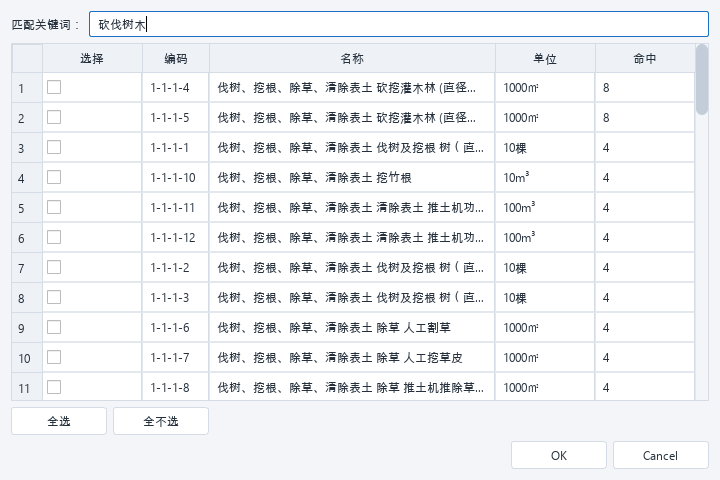720x480 pixels.
Task: Click name cell ending 推土机推除草…
Action: [352, 387]
